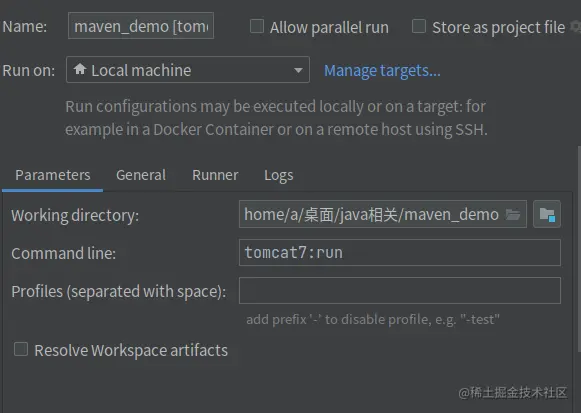This screenshot has height=413, width=581.
Task: Enable Allow parallel run checkbox
Action: (257, 26)
